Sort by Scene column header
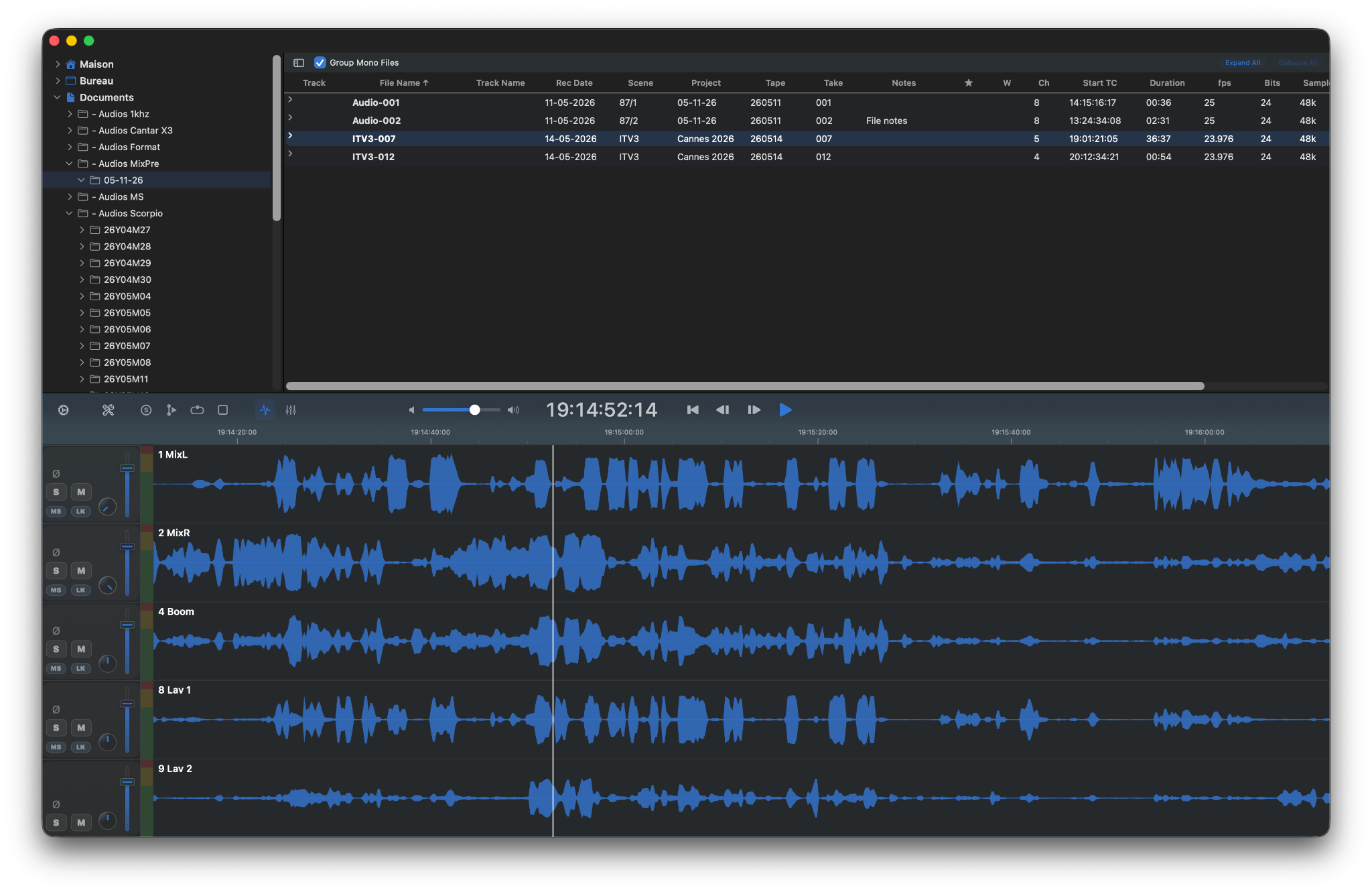 (x=640, y=83)
